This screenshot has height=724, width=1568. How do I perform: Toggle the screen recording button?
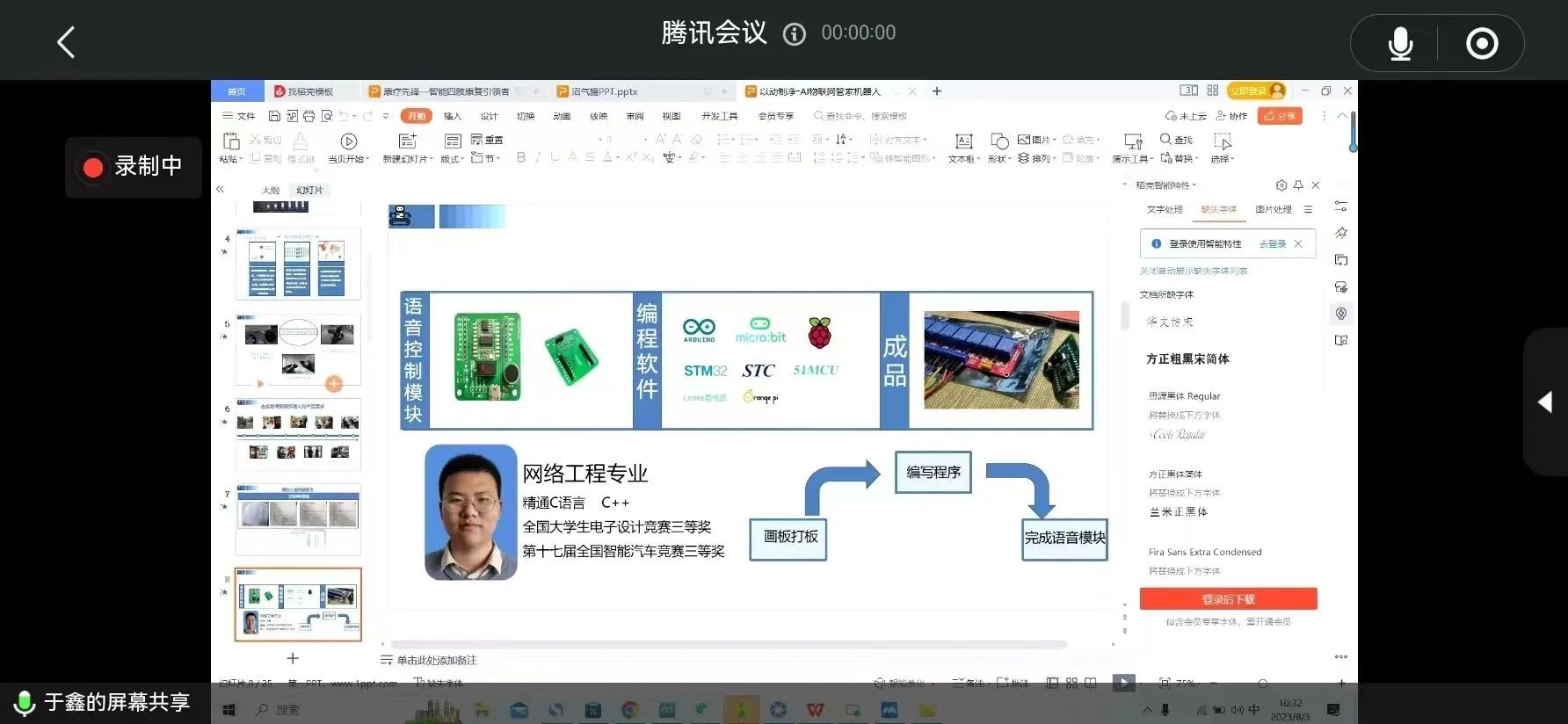coord(1482,43)
